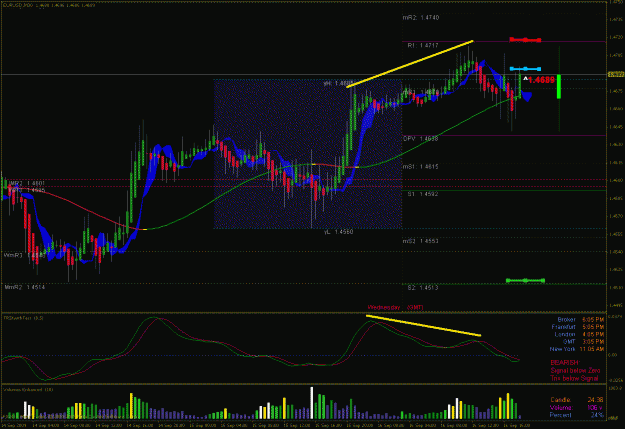This screenshot has height=429, width=625.
Task: Click the Signal below Zero text
Action: click(x=575, y=371)
